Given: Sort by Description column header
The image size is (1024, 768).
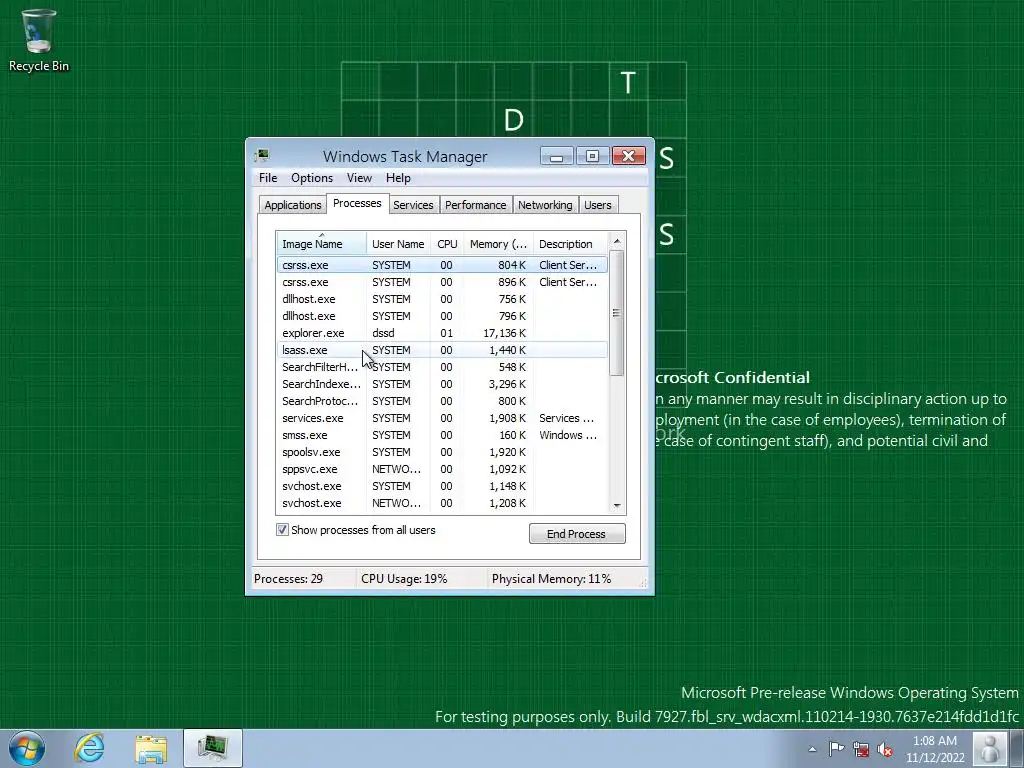Looking at the screenshot, I should 570,244.
